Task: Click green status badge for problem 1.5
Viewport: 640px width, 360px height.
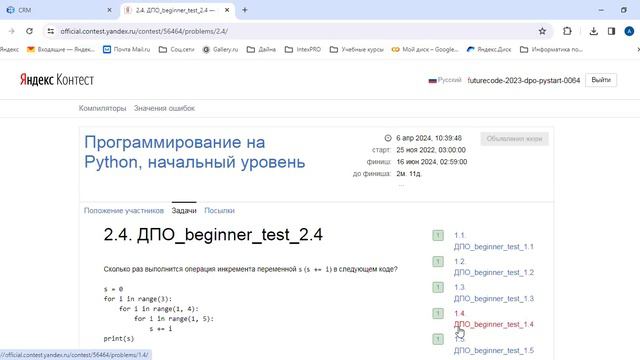Action: (x=438, y=339)
